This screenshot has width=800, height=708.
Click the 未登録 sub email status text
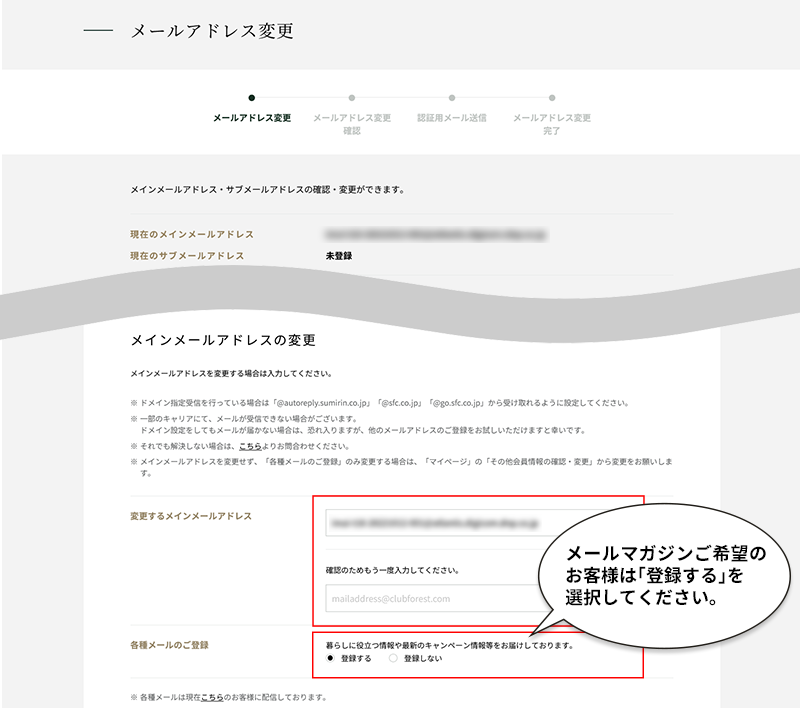pyautogui.click(x=339, y=256)
